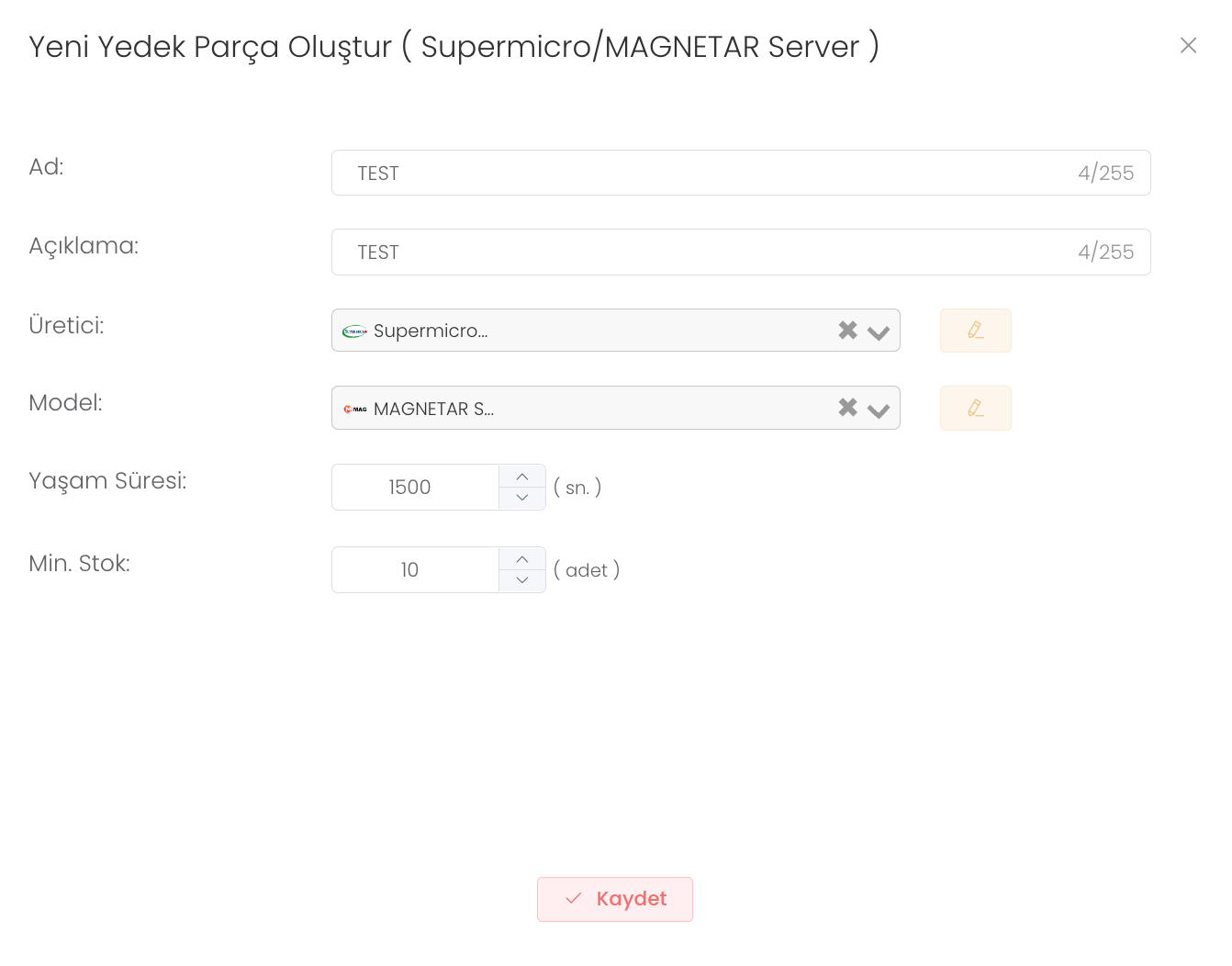Expand the Üretici dropdown arrow

(879, 331)
